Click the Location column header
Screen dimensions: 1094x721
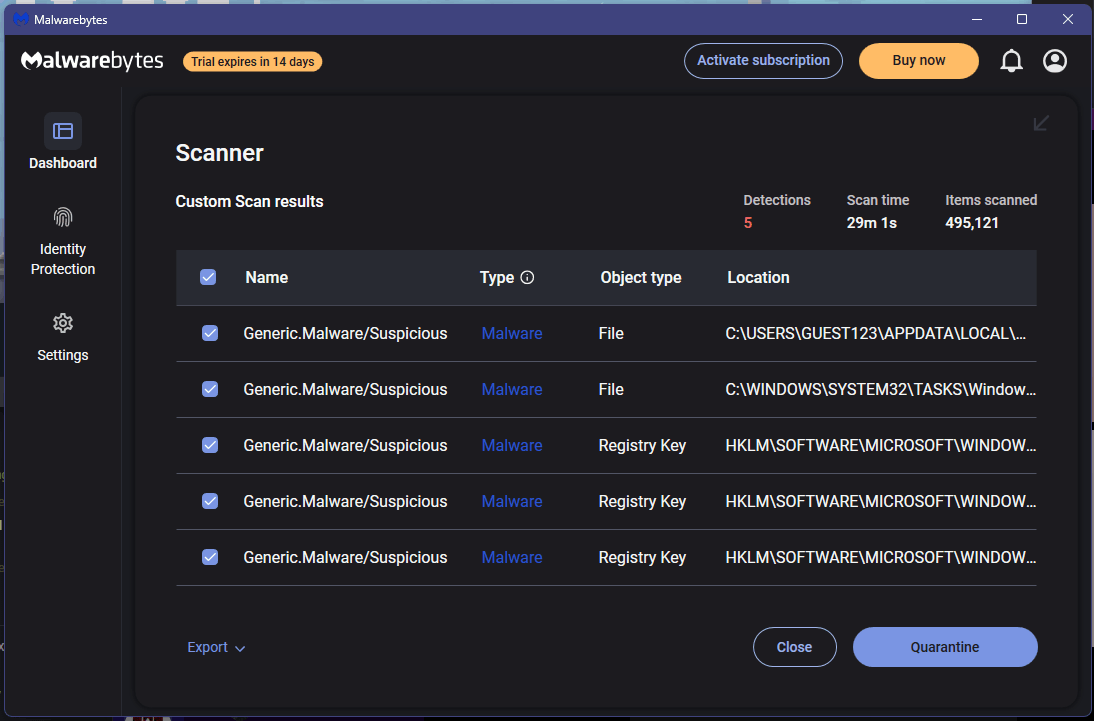pyautogui.click(x=758, y=278)
